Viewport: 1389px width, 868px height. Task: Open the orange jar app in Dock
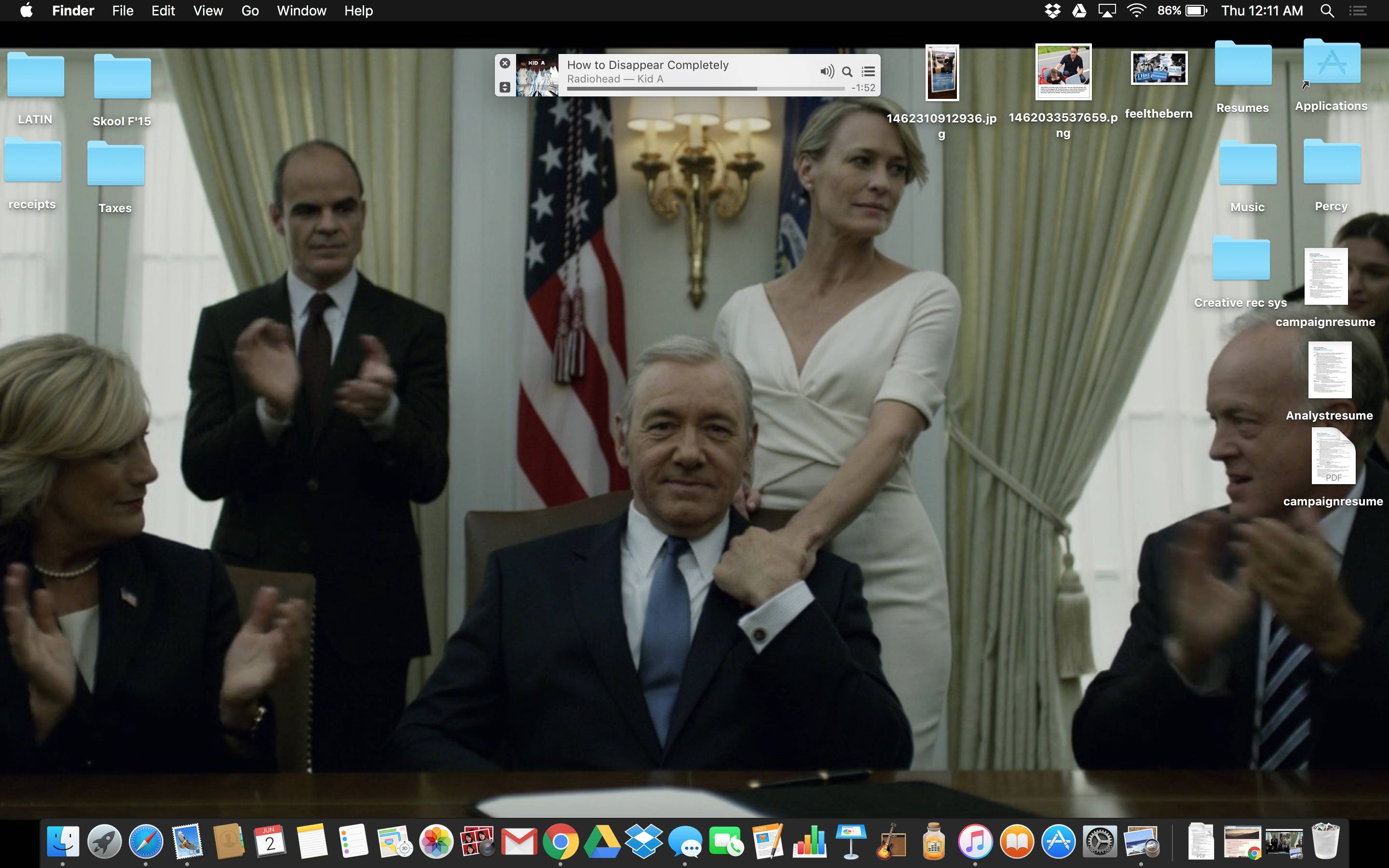(934, 841)
